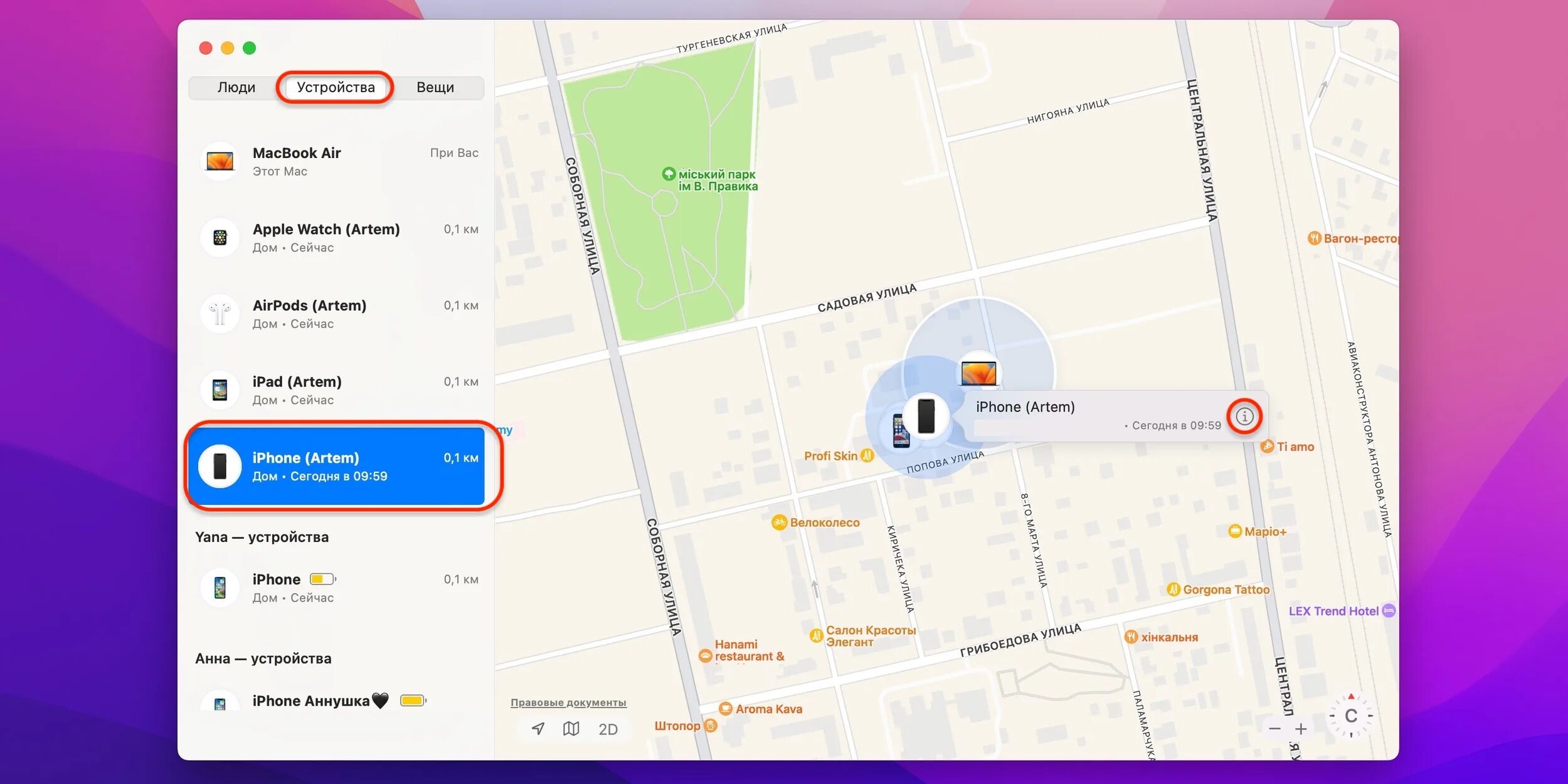Select Yana's iPhone in the list

[339, 588]
